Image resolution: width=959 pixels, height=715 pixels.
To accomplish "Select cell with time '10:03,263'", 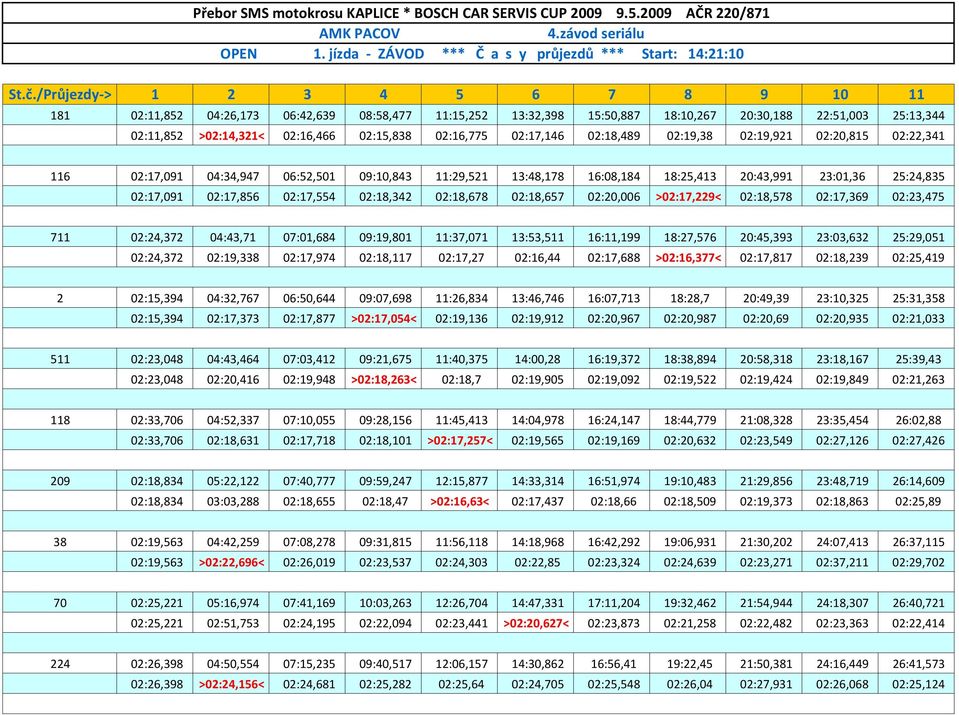I will (383, 602).
